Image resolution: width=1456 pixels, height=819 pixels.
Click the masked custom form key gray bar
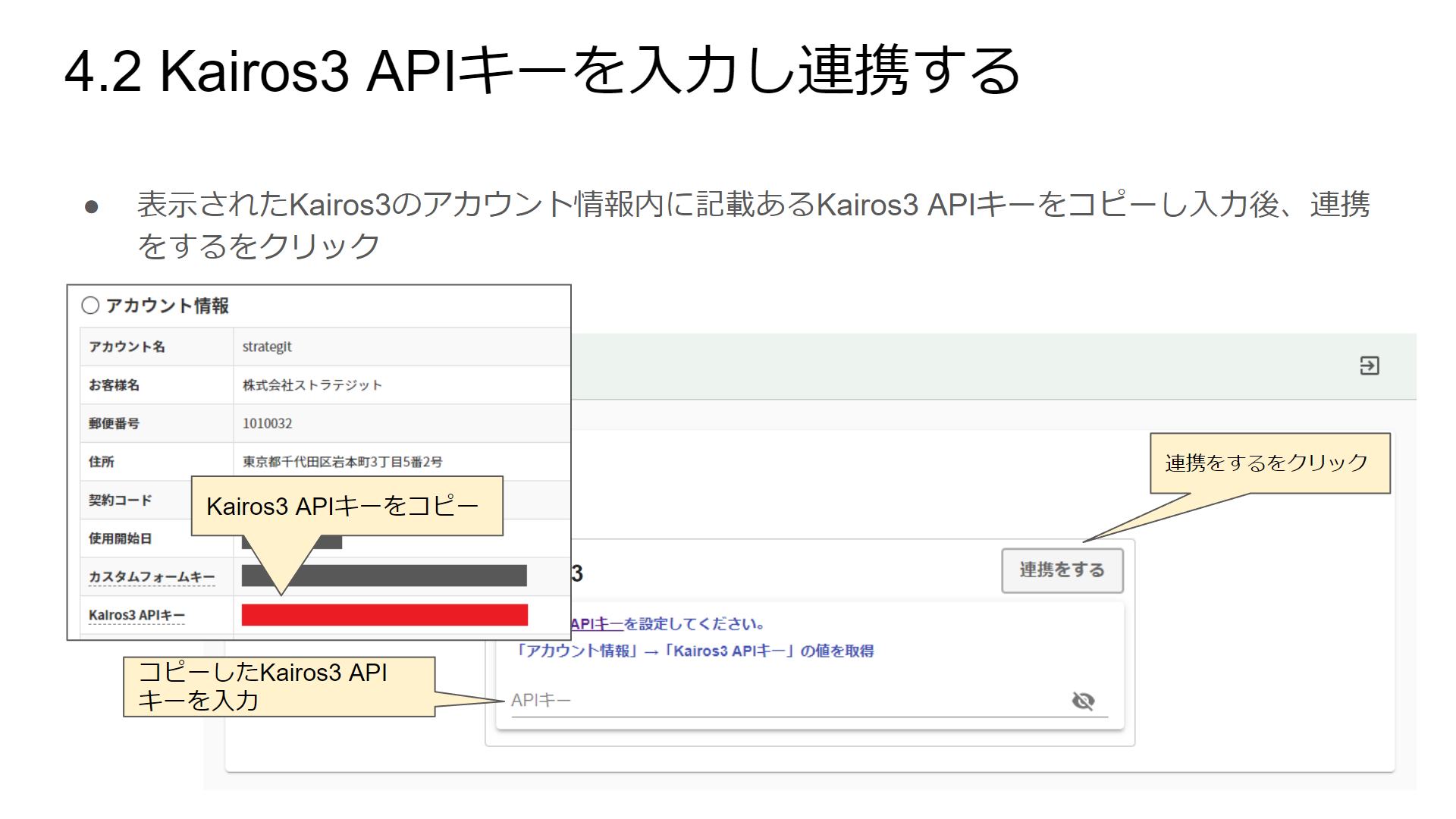click(x=384, y=576)
